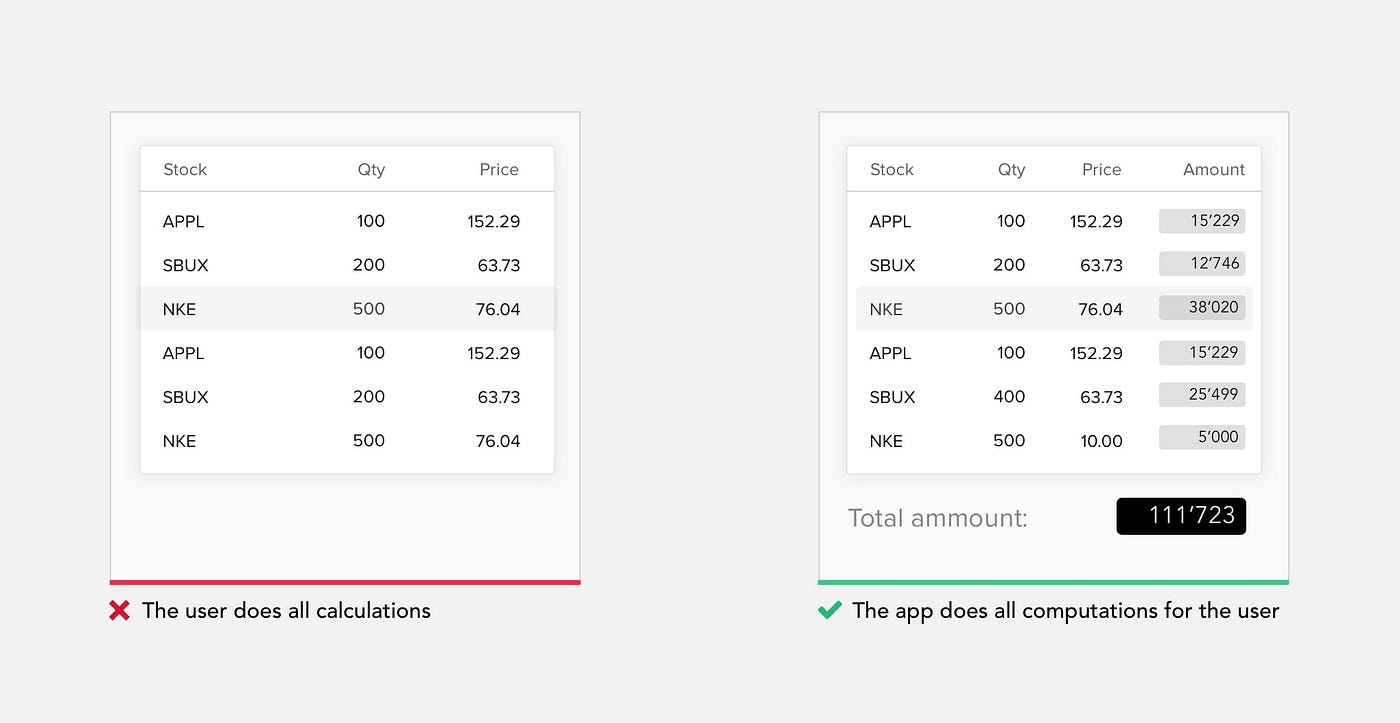Click the red X cross icon
Viewport: 1400px width, 723px height.
point(119,610)
